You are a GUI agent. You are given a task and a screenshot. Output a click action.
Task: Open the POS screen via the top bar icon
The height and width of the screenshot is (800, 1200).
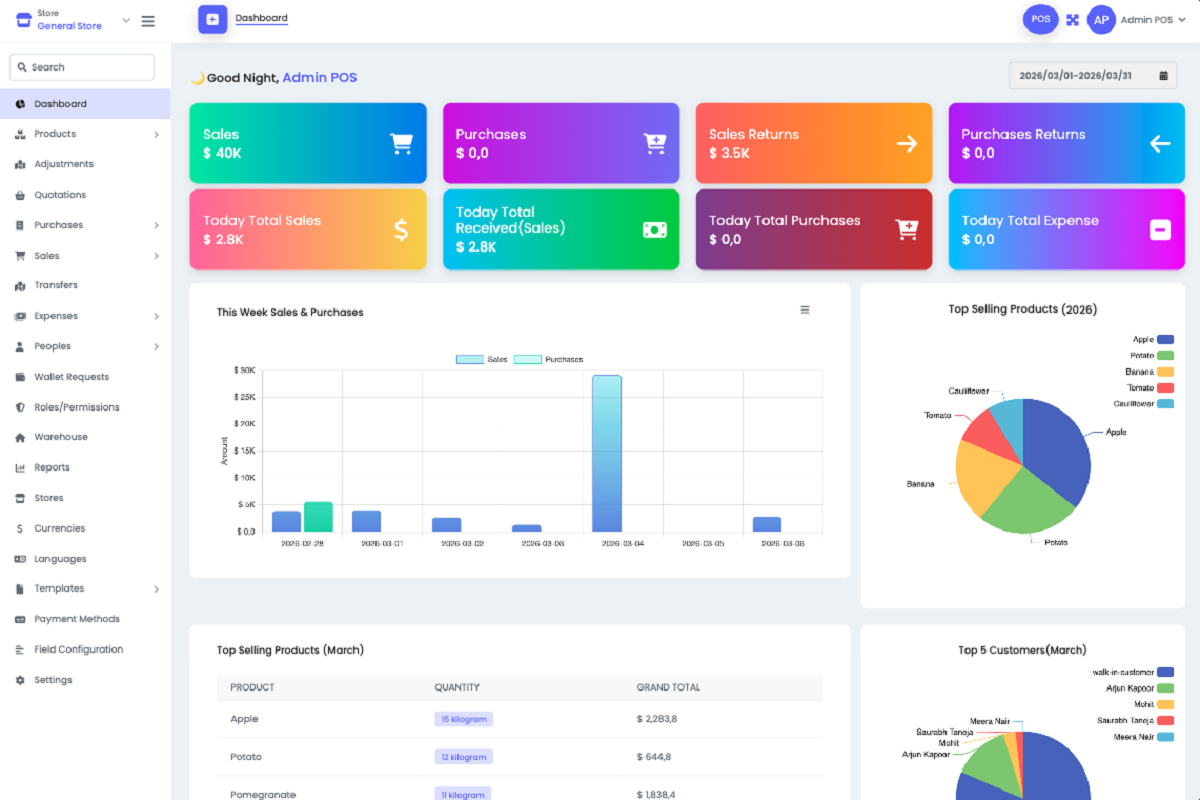1040,19
